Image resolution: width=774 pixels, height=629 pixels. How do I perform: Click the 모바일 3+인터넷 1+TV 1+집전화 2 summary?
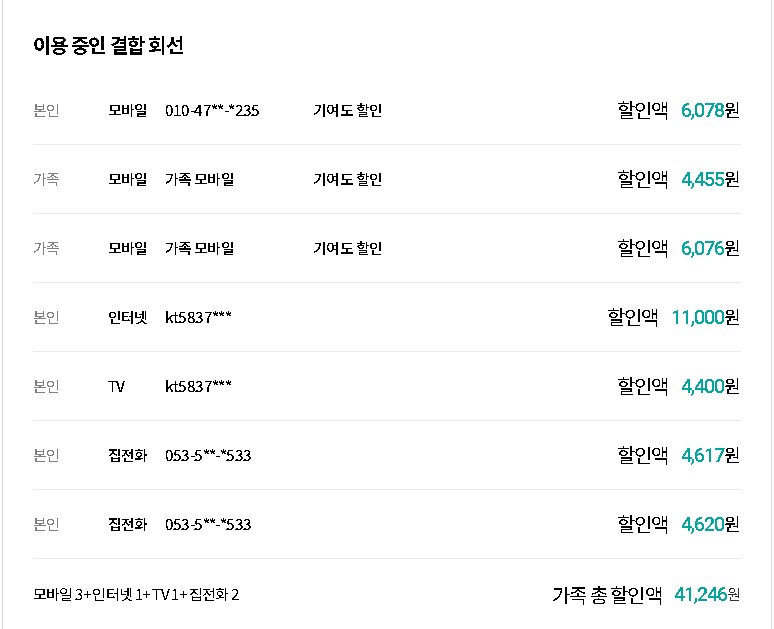(136, 596)
